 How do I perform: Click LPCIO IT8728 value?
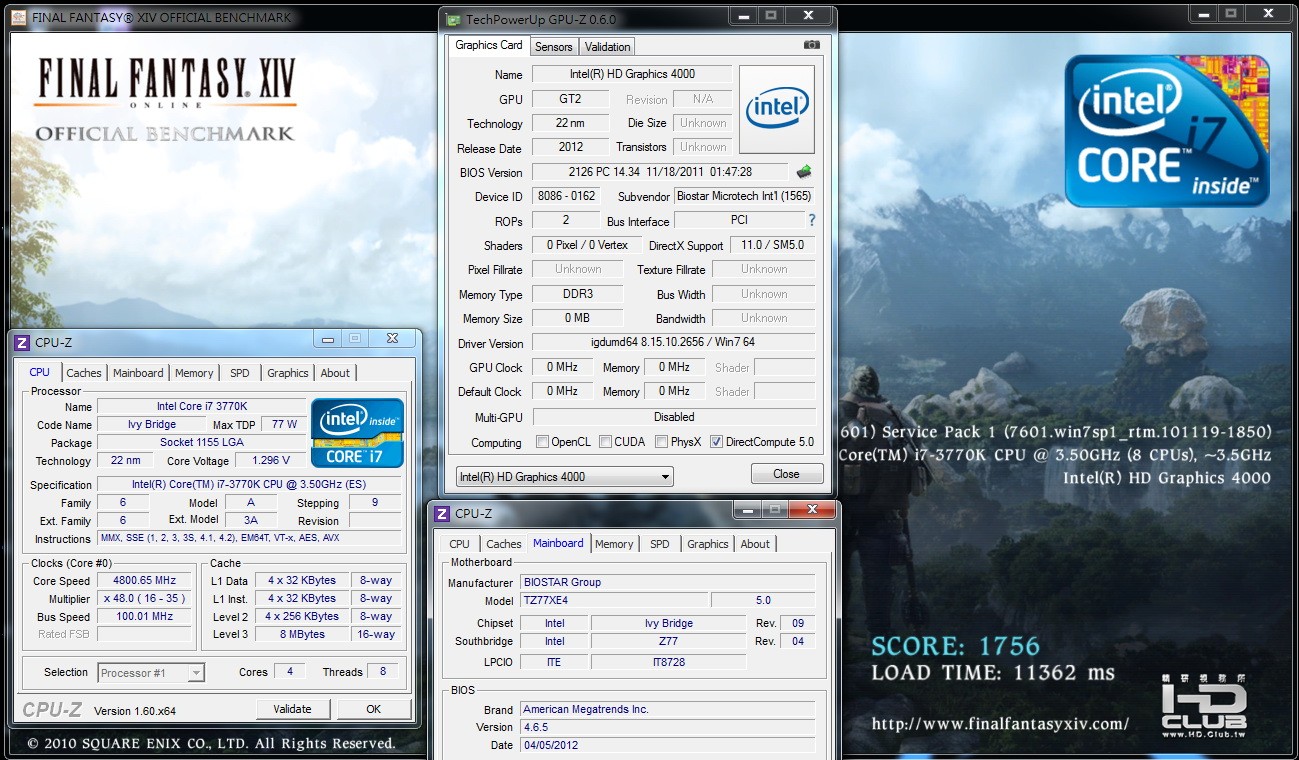tap(668, 662)
